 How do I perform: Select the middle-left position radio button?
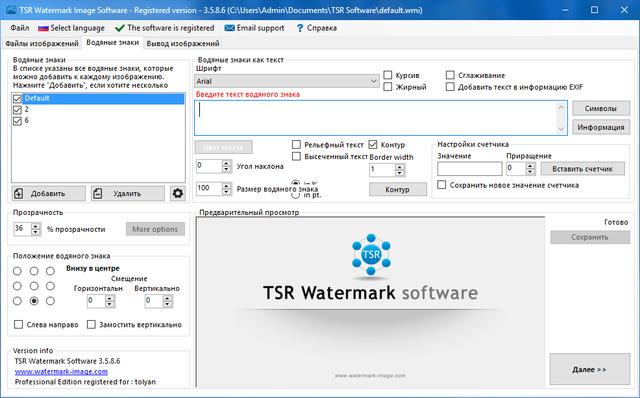17,286
